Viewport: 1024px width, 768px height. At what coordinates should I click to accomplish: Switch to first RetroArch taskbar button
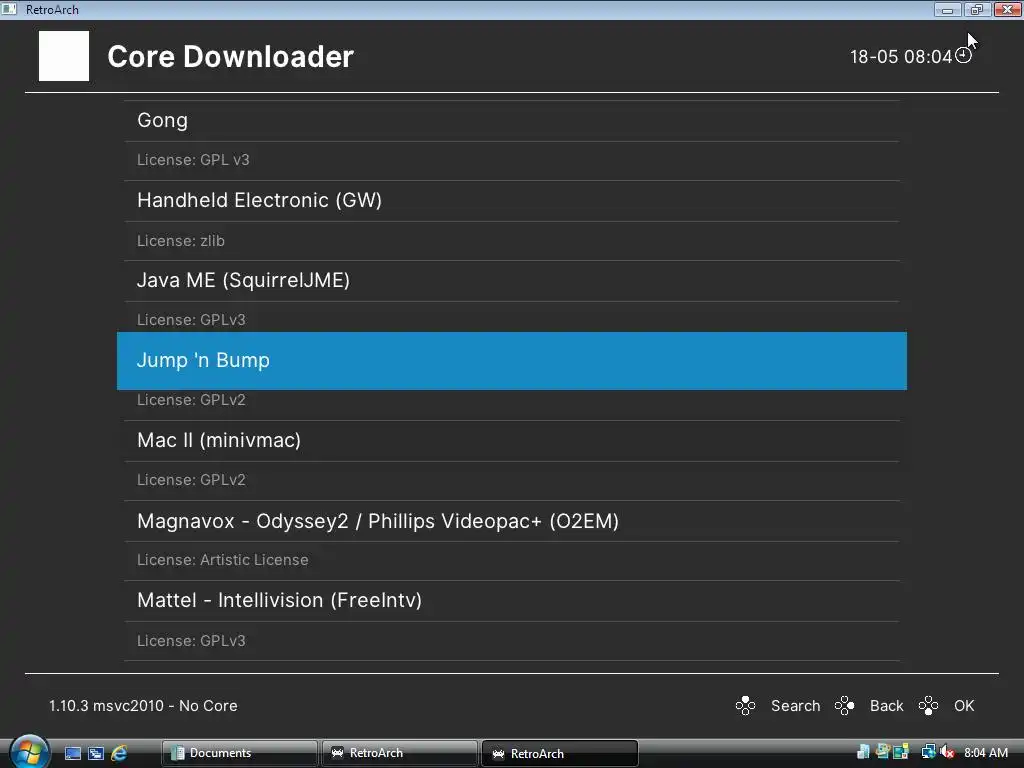coord(400,753)
